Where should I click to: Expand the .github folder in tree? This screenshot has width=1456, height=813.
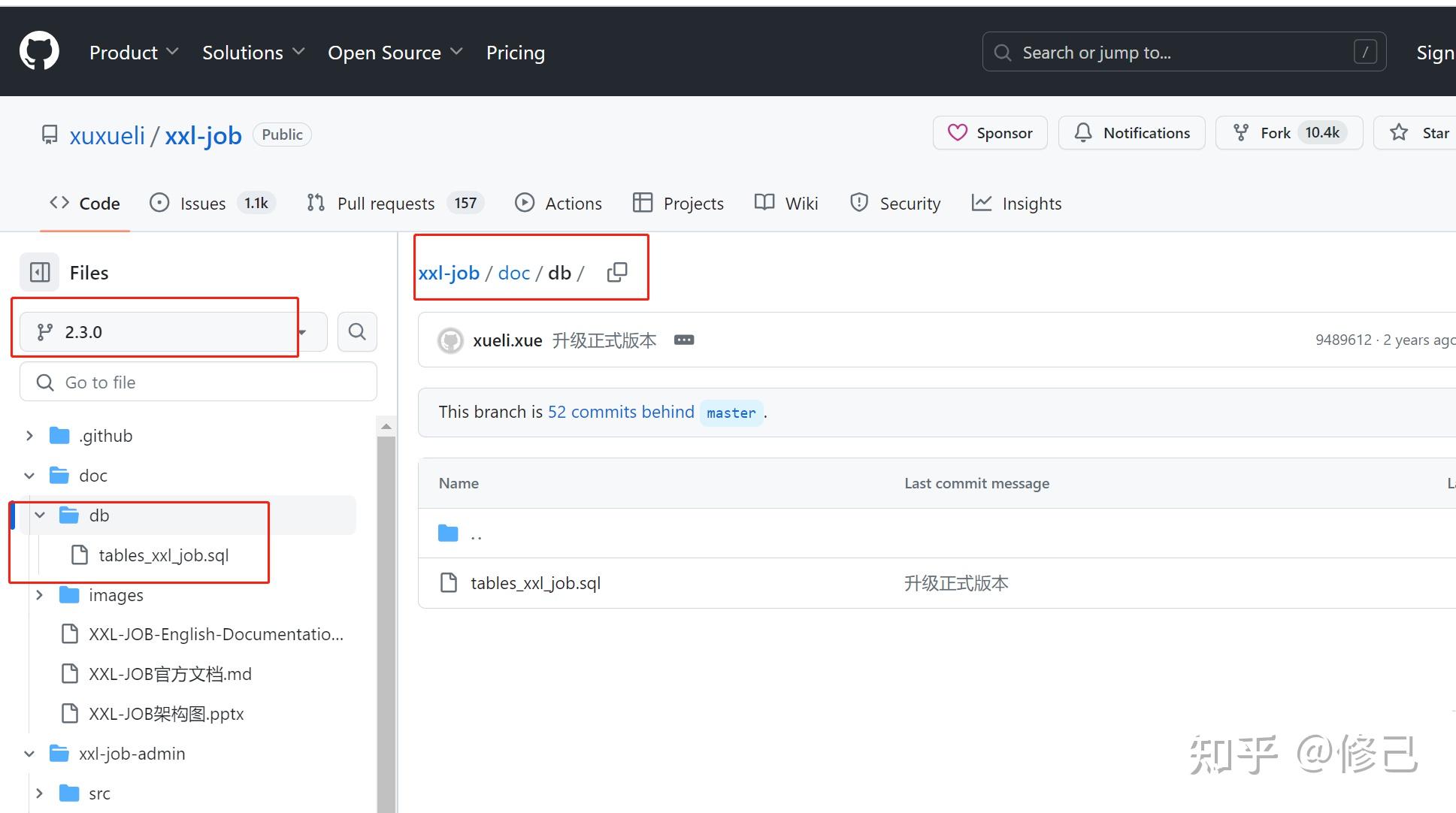[29, 436]
